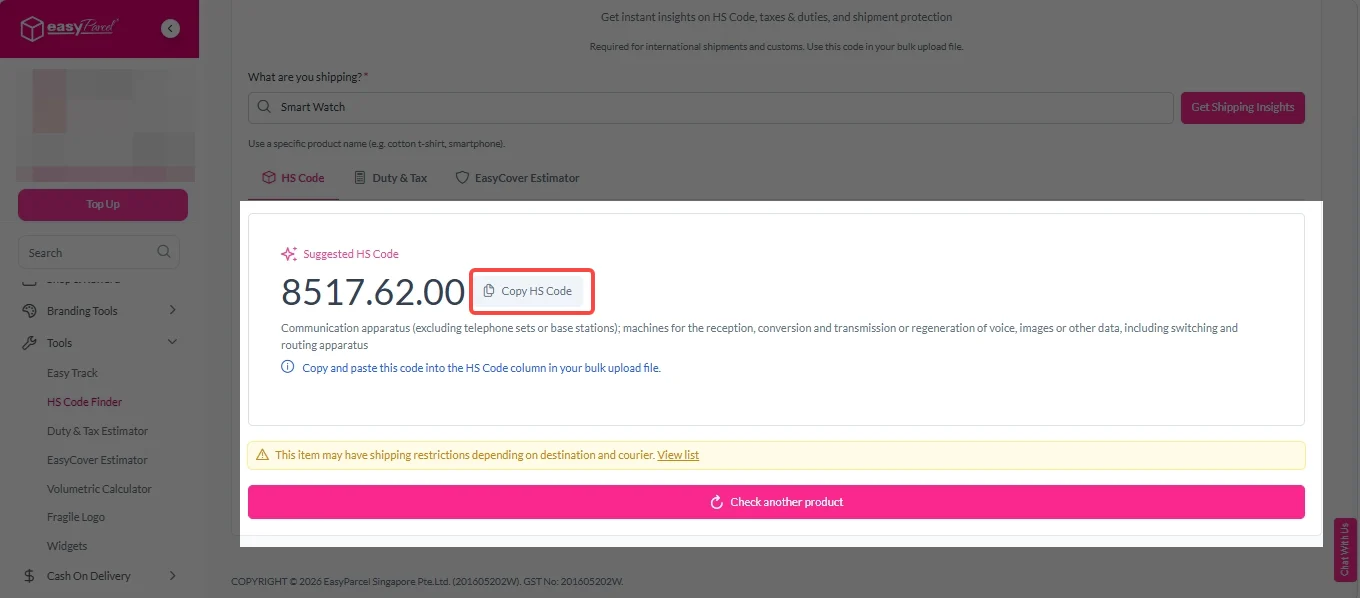The height and width of the screenshot is (598, 1360).
Task: Click the Cash On Delivery dollar icon
Action: click(x=28, y=576)
